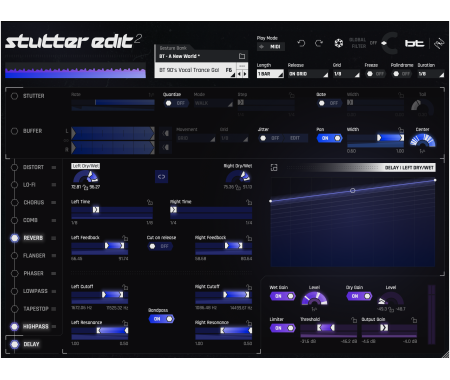
Task: Click the Left Time slider handle
Action: tap(96, 210)
